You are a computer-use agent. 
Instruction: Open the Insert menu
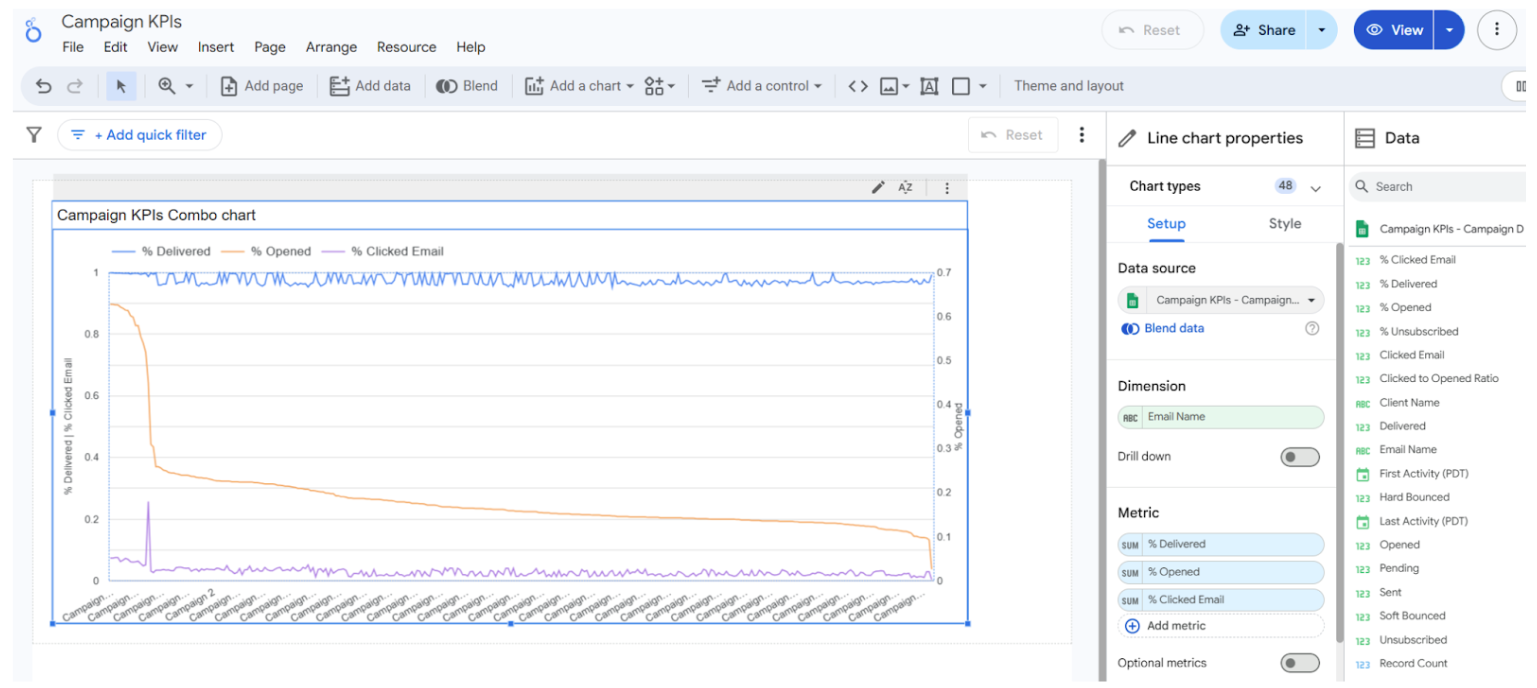point(216,47)
